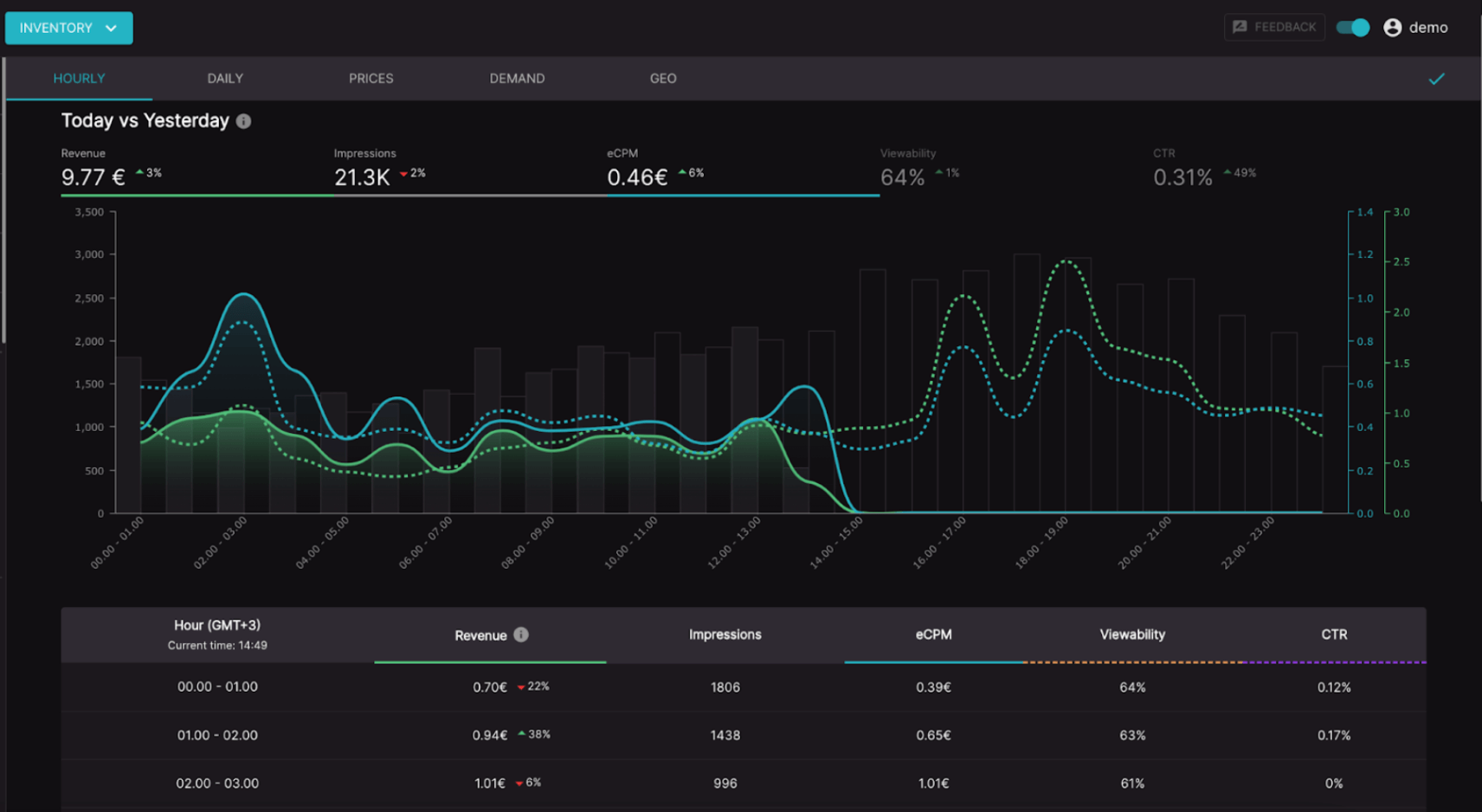Click the Feedback message icon

[x=1240, y=27]
